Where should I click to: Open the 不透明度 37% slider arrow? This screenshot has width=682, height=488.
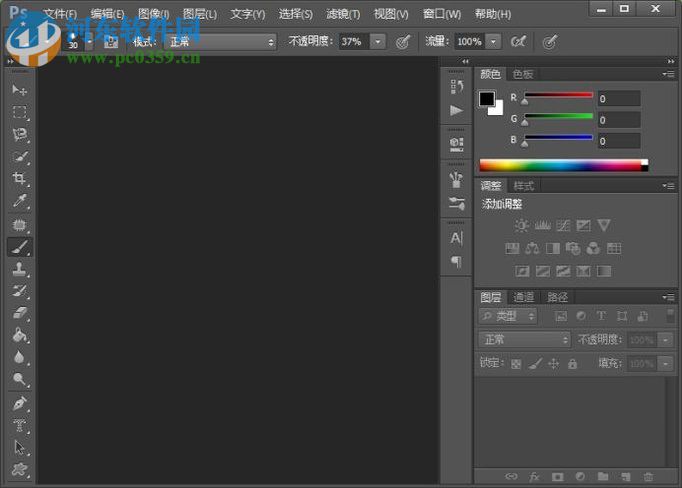[377, 42]
